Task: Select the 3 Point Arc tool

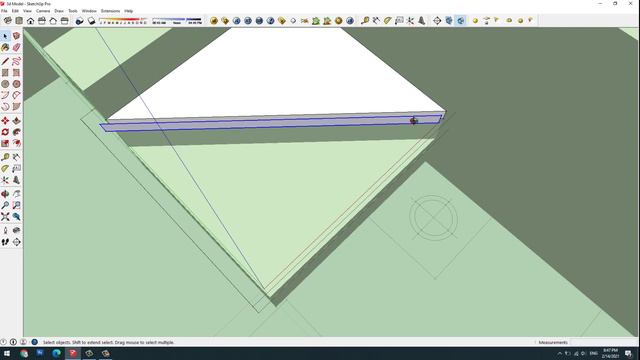Action: pyautogui.click(x=5, y=107)
